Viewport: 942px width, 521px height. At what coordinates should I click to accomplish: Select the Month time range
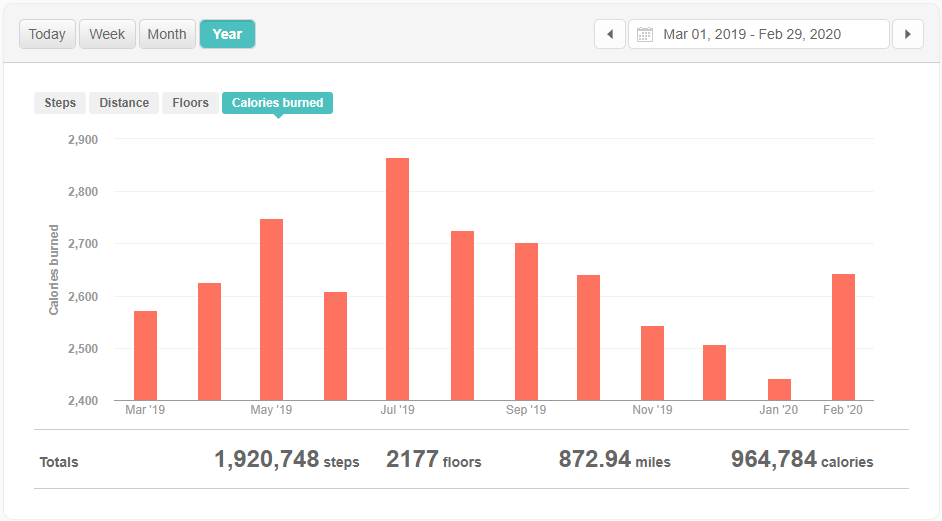click(167, 34)
